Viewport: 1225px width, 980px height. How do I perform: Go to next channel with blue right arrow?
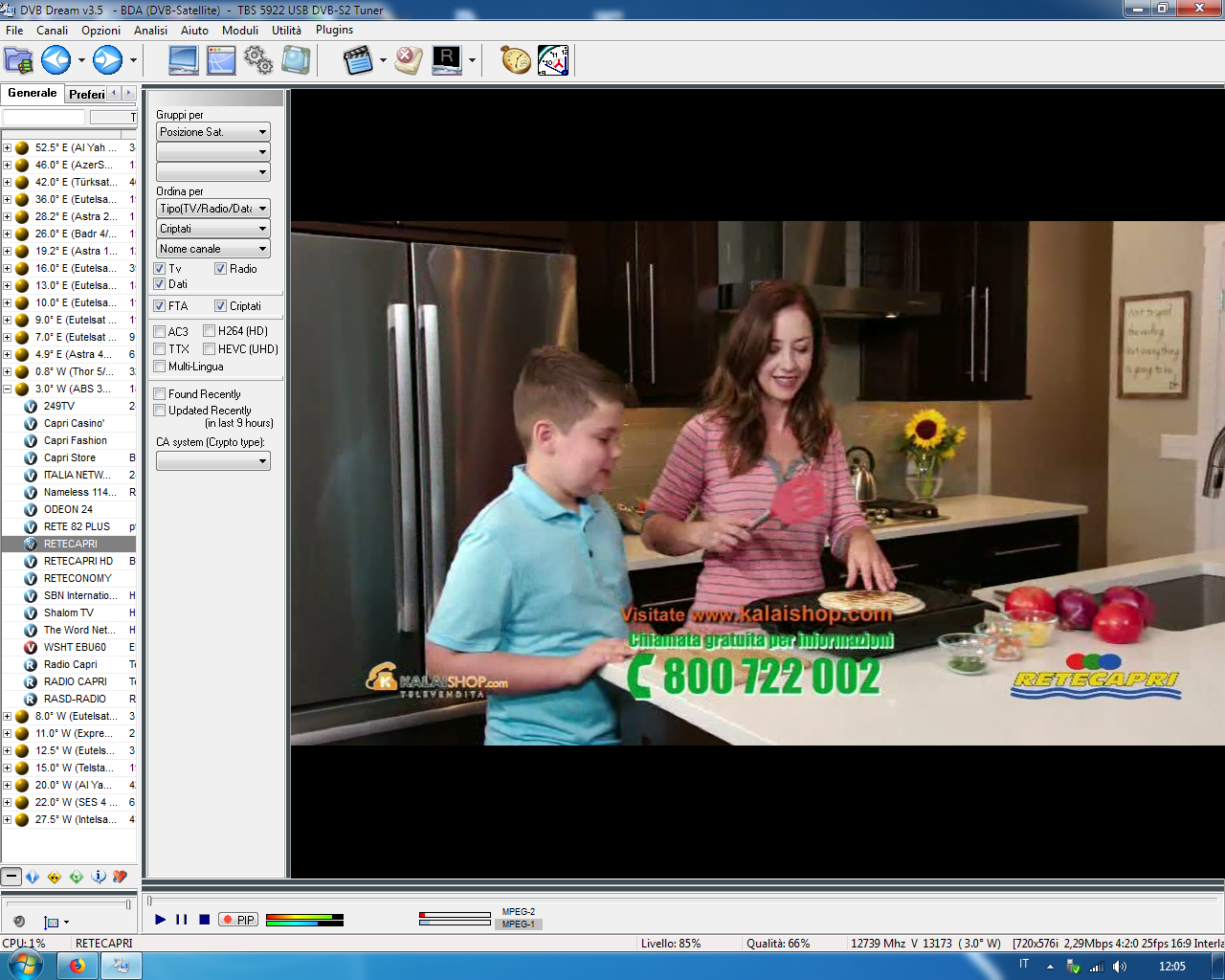click(107, 60)
